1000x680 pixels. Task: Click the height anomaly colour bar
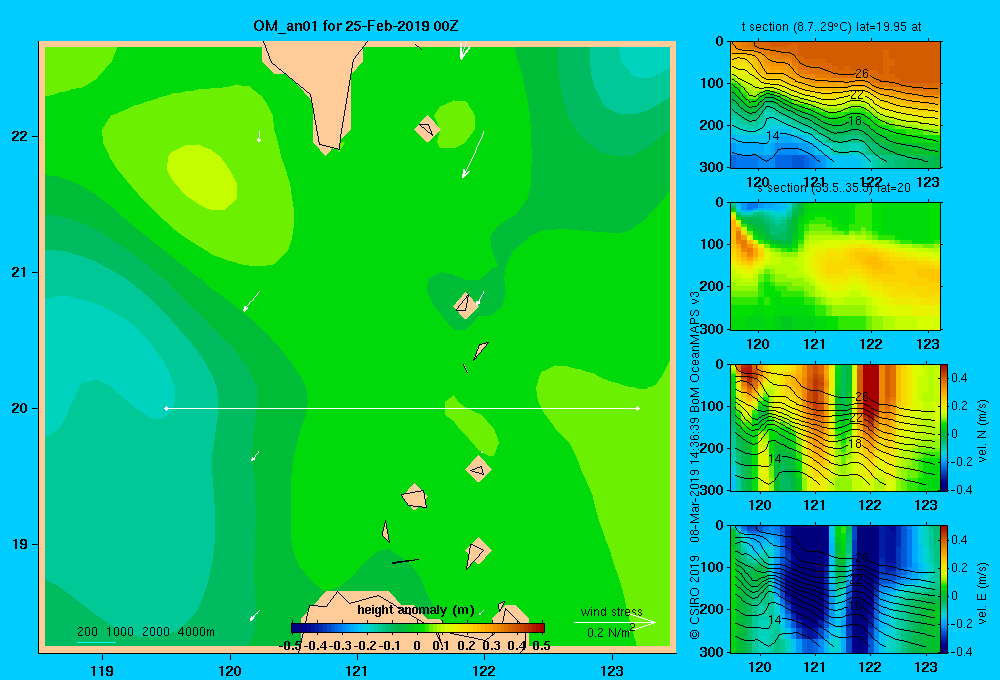click(418, 628)
